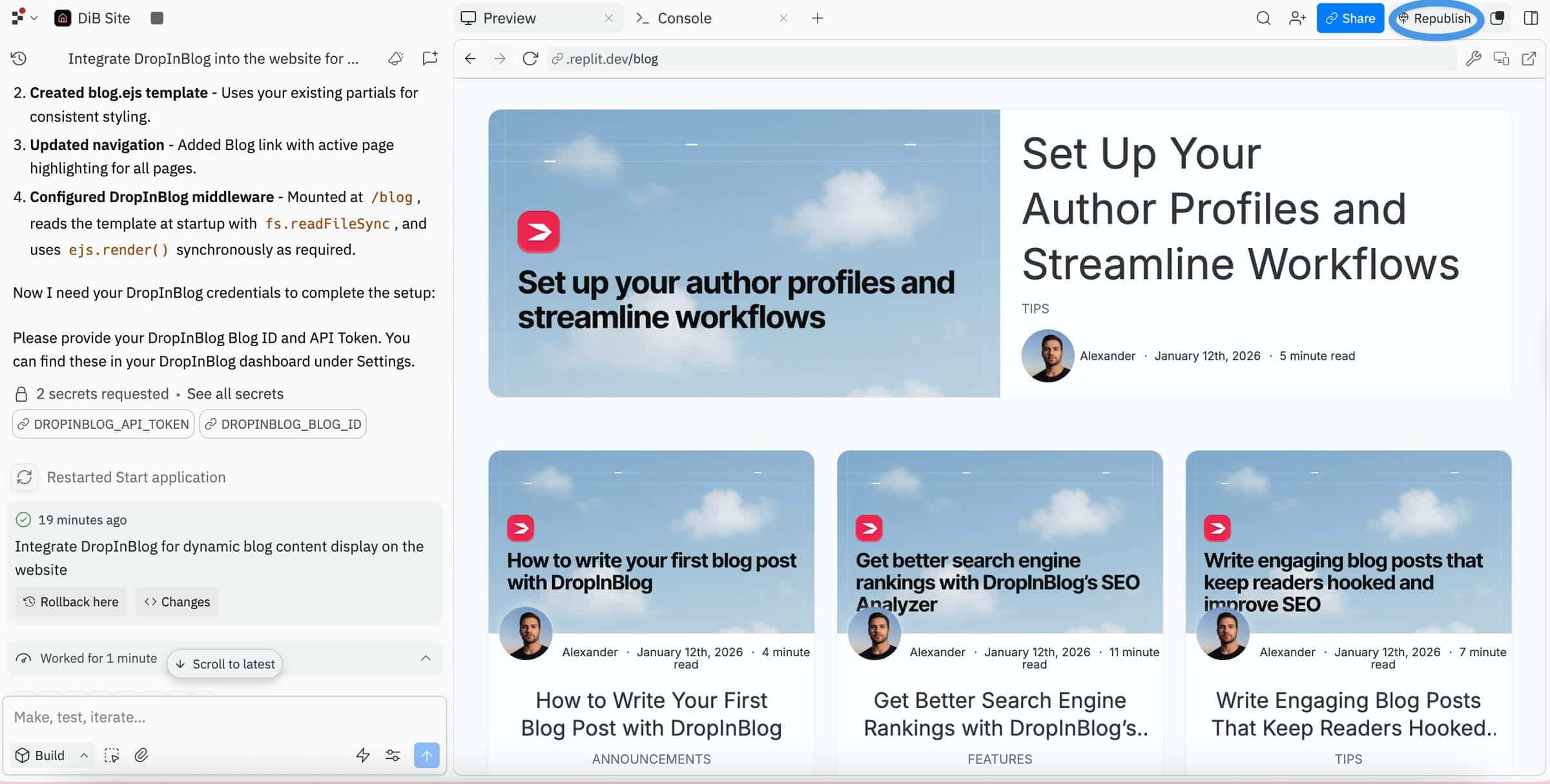The width and height of the screenshot is (1550, 784).
Task: Click the Make, test, iterate input field
Action: point(224,717)
